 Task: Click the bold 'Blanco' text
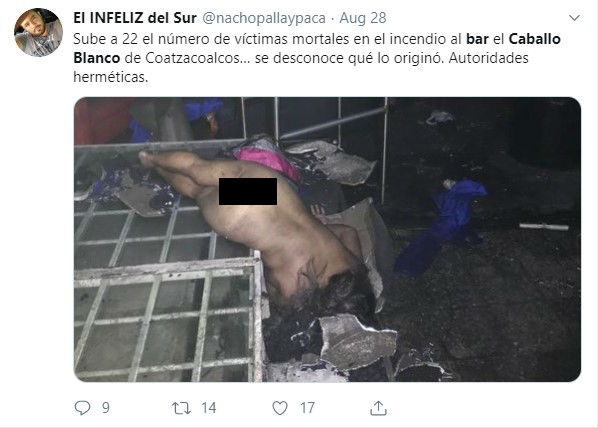tap(96, 58)
